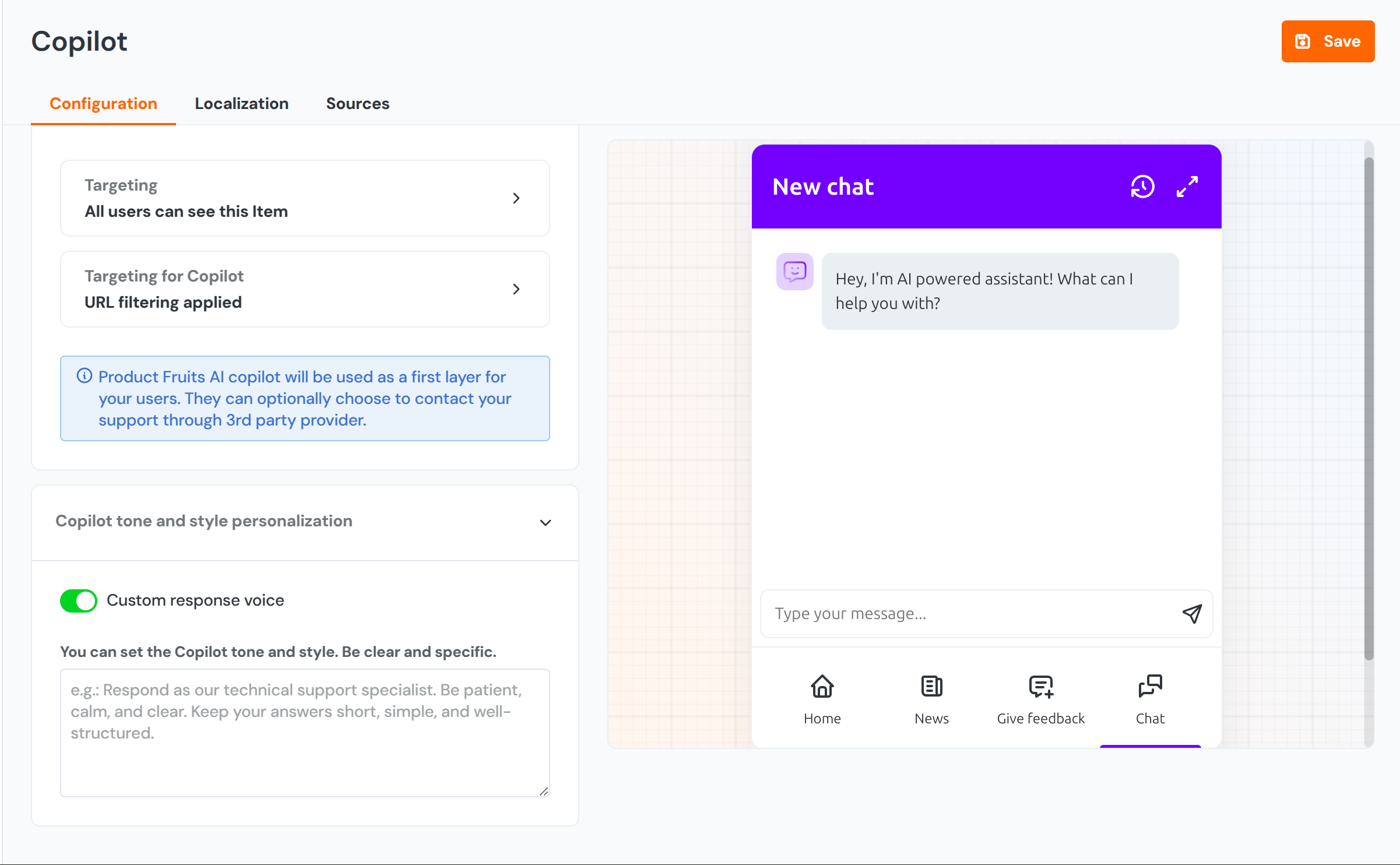Screen dimensions: 1400x865
Task: Switch to Localization tab
Action: (x=241, y=104)
